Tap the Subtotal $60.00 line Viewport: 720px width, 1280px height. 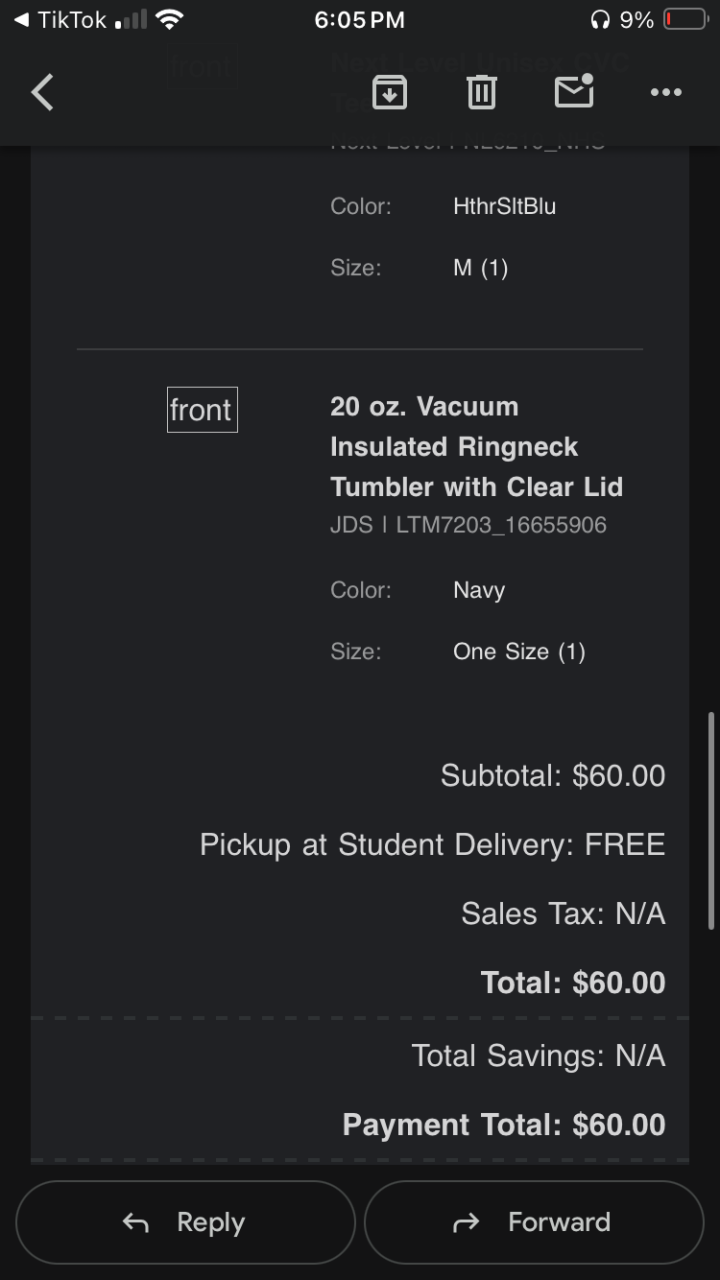pos(552,775)
